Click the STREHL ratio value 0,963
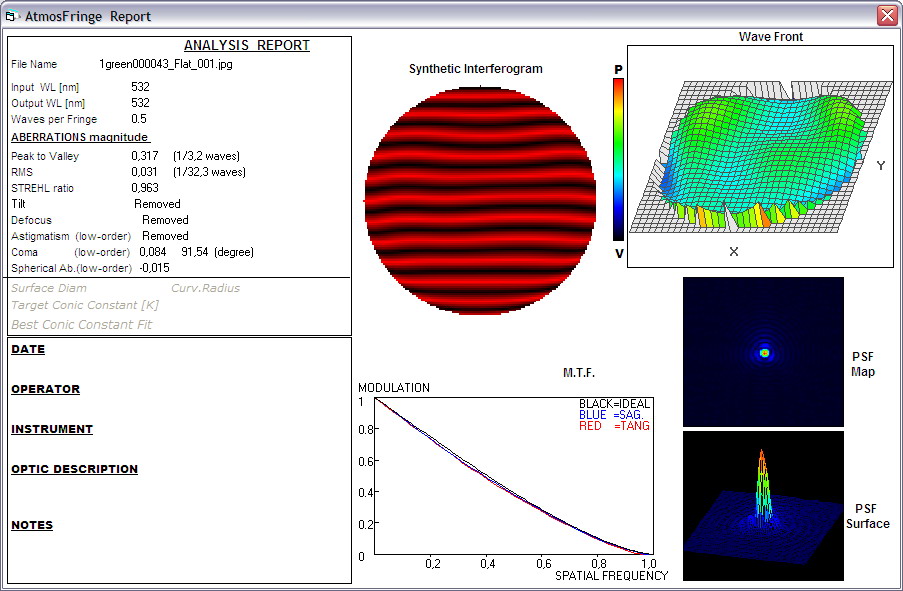Image resolution: width=903 pixels, height=591 pixels. pos(145,188)
